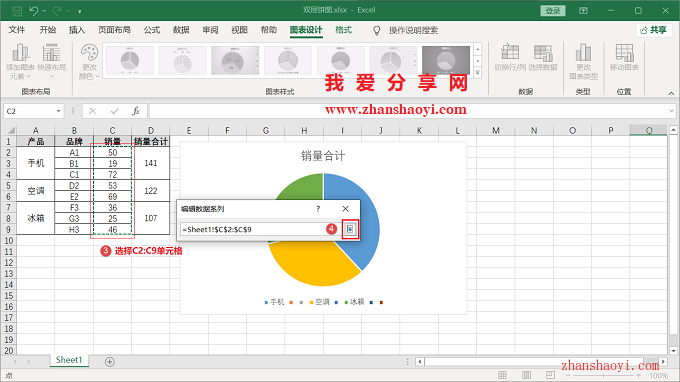
Task: Switch to the 数据 tab
Action: (181, 30)
